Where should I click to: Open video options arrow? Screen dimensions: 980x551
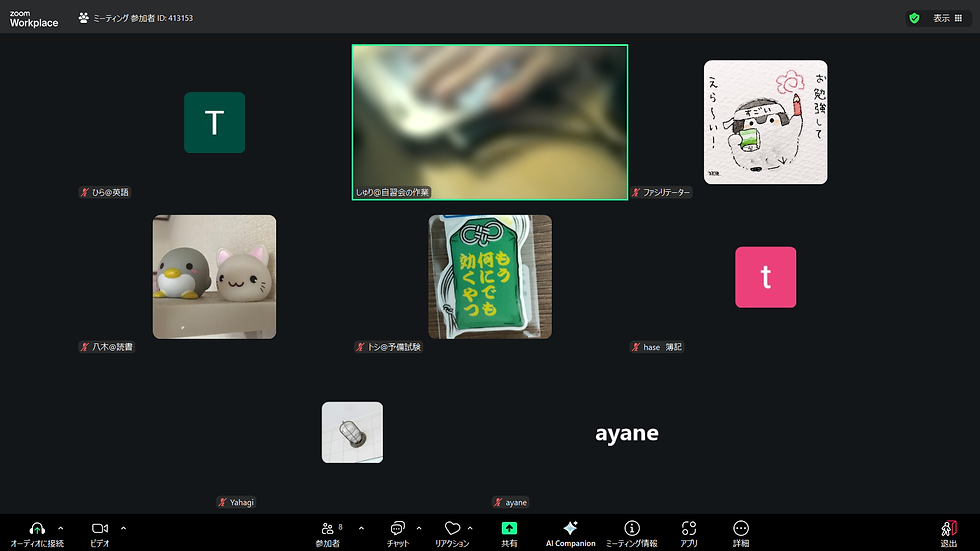pyautogui.click(x=123, y=529)
